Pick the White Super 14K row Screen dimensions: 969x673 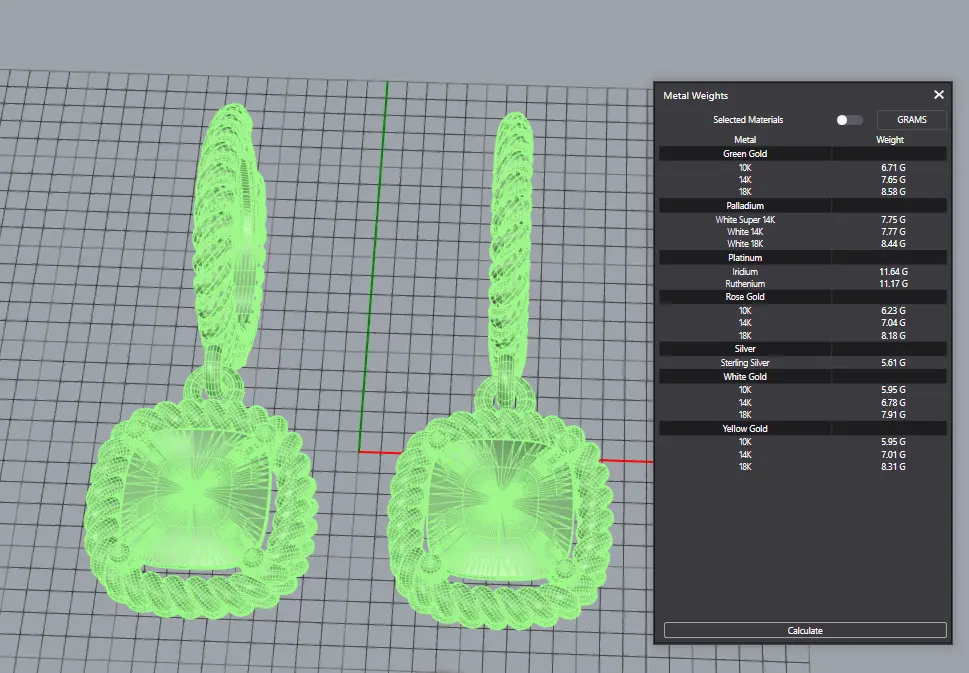(745, 219)
